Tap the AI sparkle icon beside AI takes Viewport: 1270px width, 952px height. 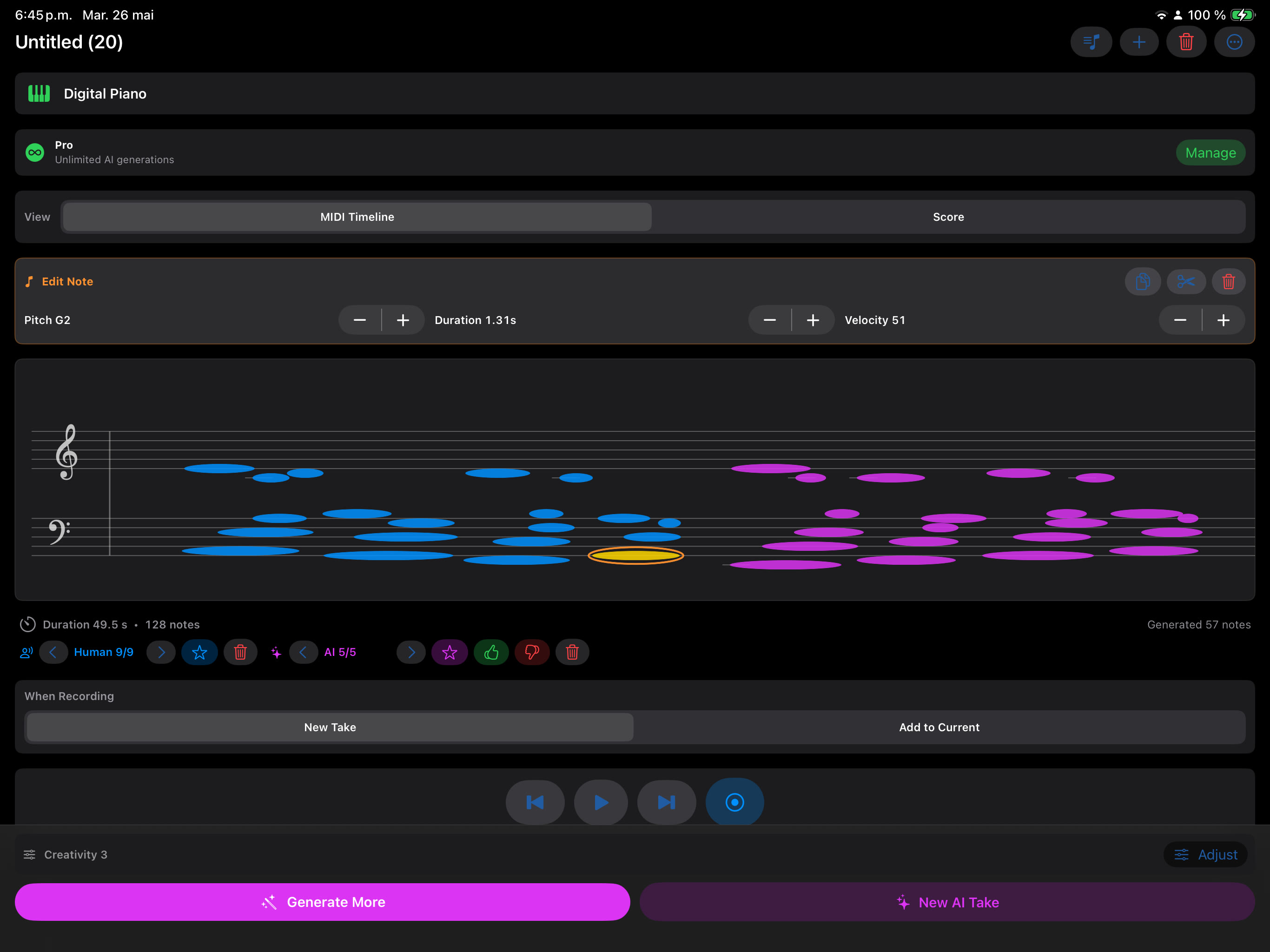point(276,652)
